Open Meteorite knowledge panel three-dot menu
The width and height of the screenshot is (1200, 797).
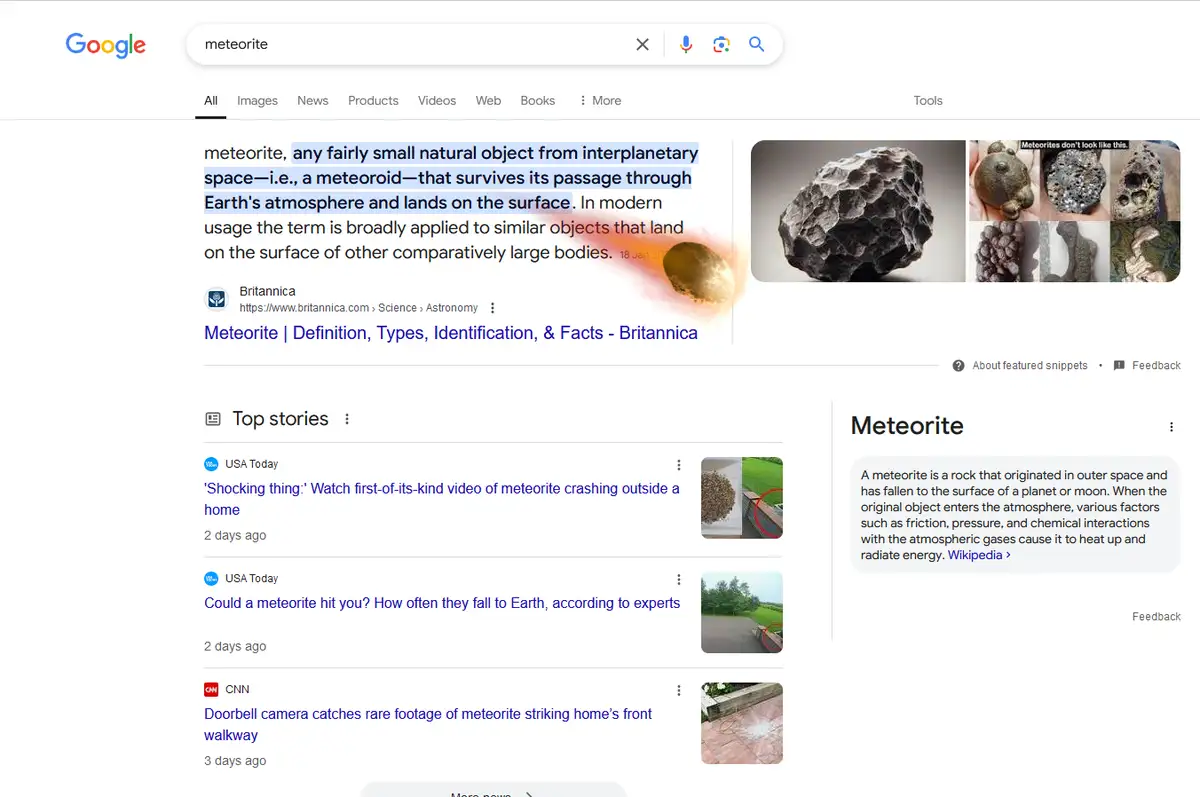click(x=1171, y=427)
